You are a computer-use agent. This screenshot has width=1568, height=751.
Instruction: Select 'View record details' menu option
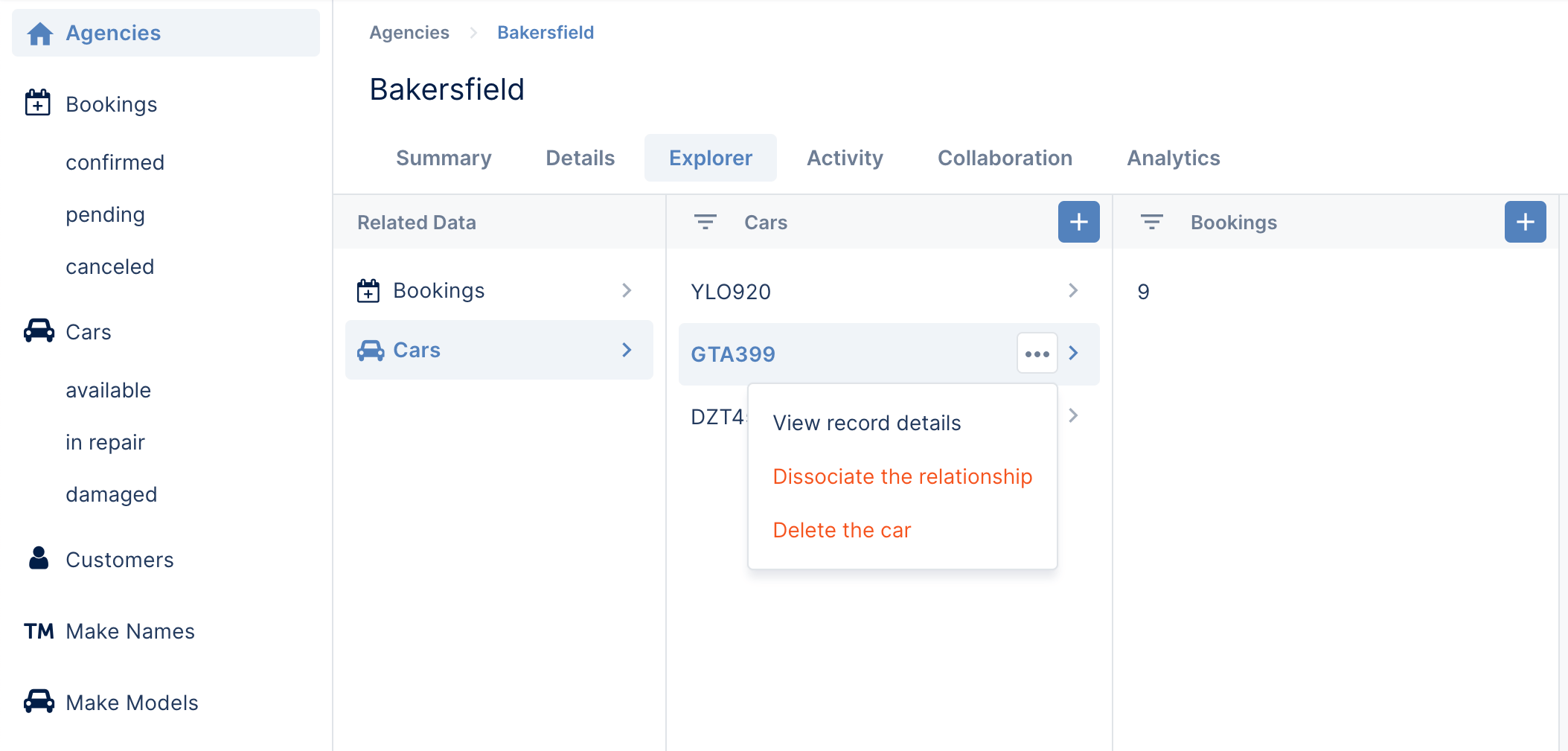tap(866, 423)
